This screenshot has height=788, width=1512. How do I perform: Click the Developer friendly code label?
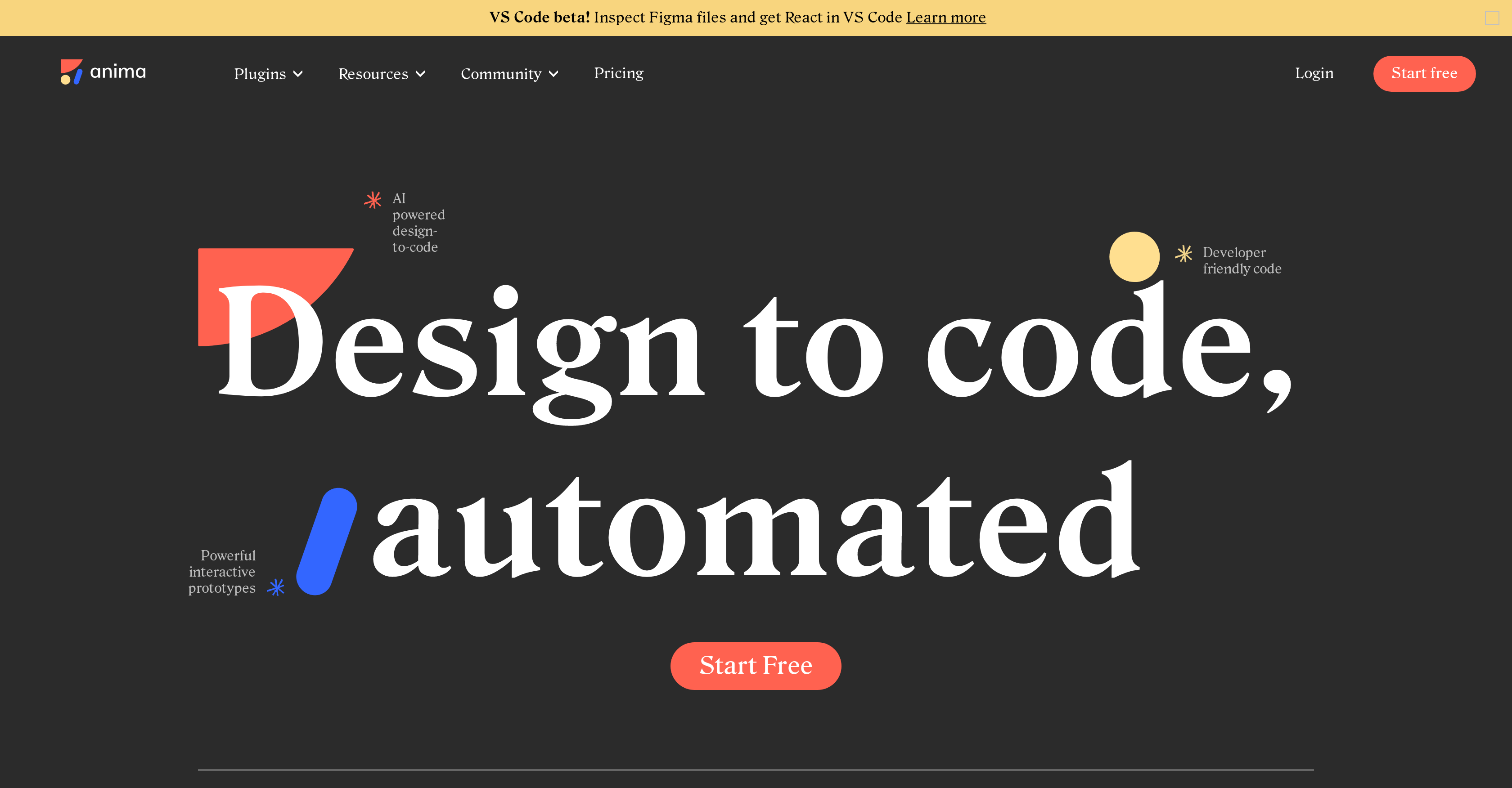1242,260
